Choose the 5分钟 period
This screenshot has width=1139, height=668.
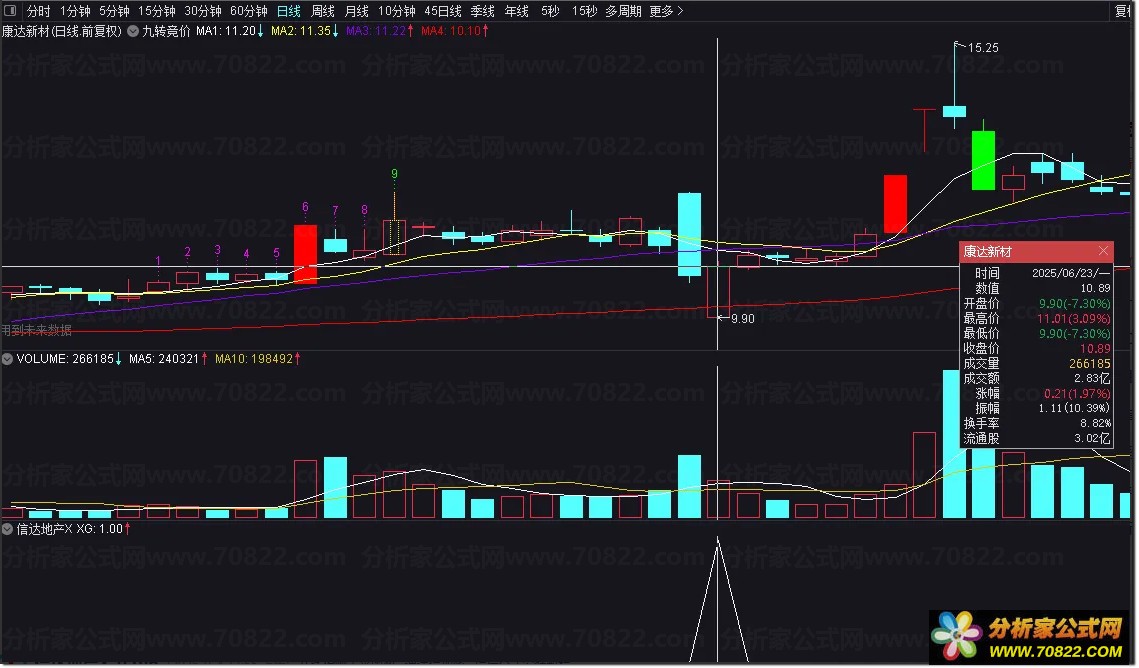[114, 11]
